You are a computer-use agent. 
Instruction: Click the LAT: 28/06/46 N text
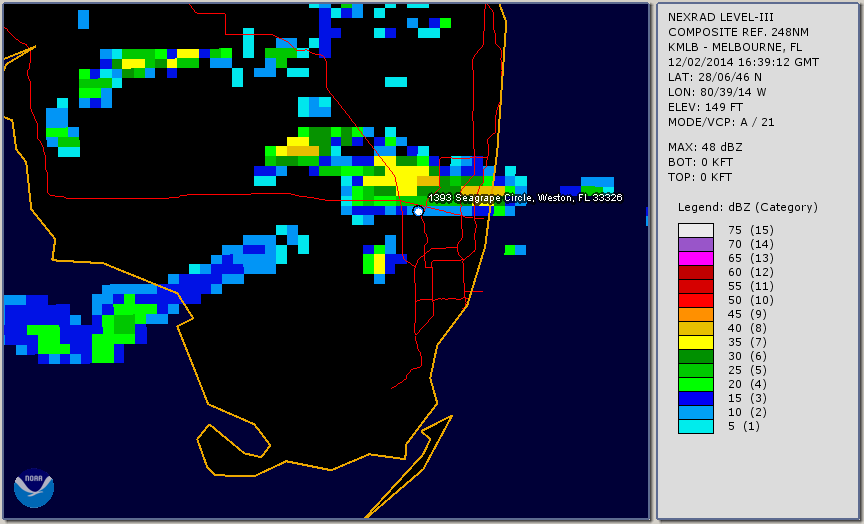(x=715, y=77)
